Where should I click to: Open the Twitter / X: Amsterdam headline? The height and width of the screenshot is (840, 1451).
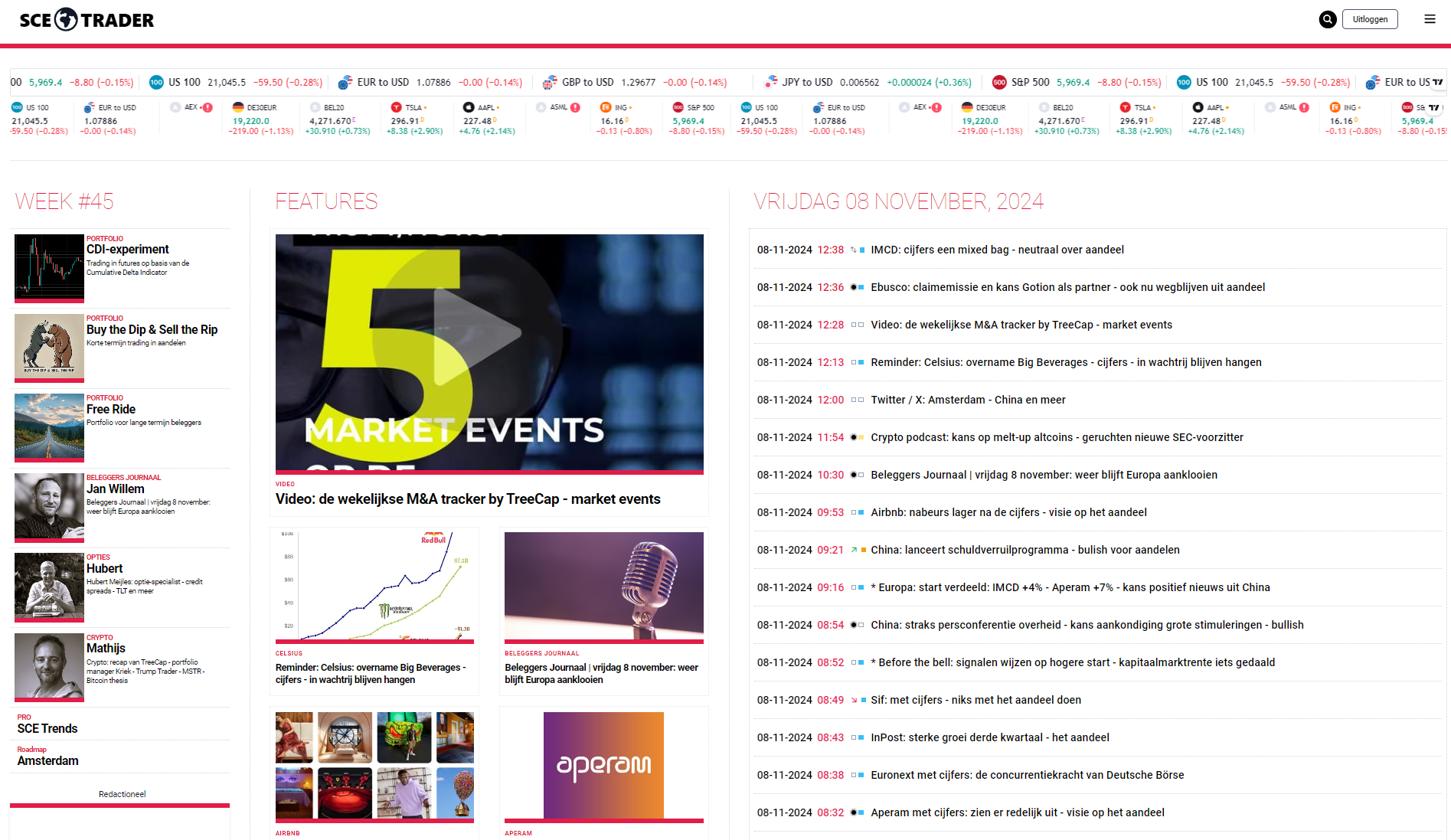(968, 400)
